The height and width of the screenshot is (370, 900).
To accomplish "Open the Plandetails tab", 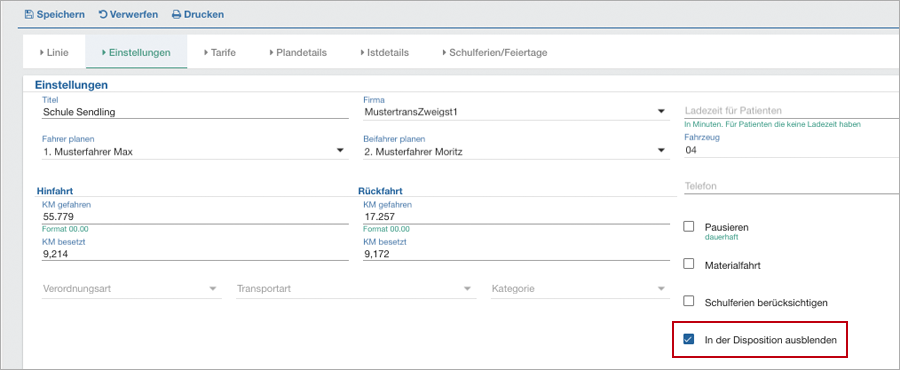I will click(x=298, y=52).
